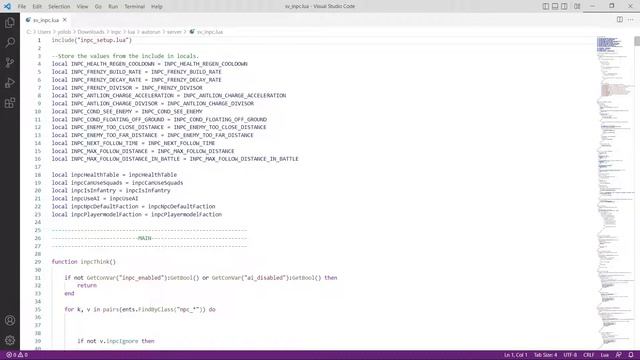The image size is (640, 360).
Task: Close the sv_inpc.lua tab
Action: click(64, 20)
